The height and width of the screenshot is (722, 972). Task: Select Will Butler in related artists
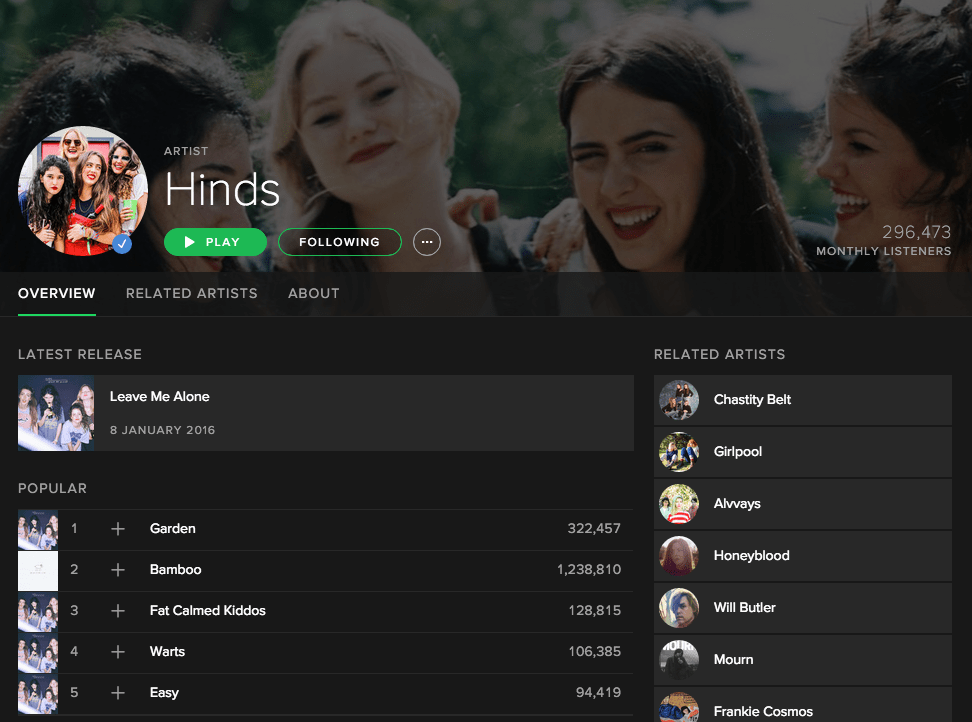(x=744, y=608)
